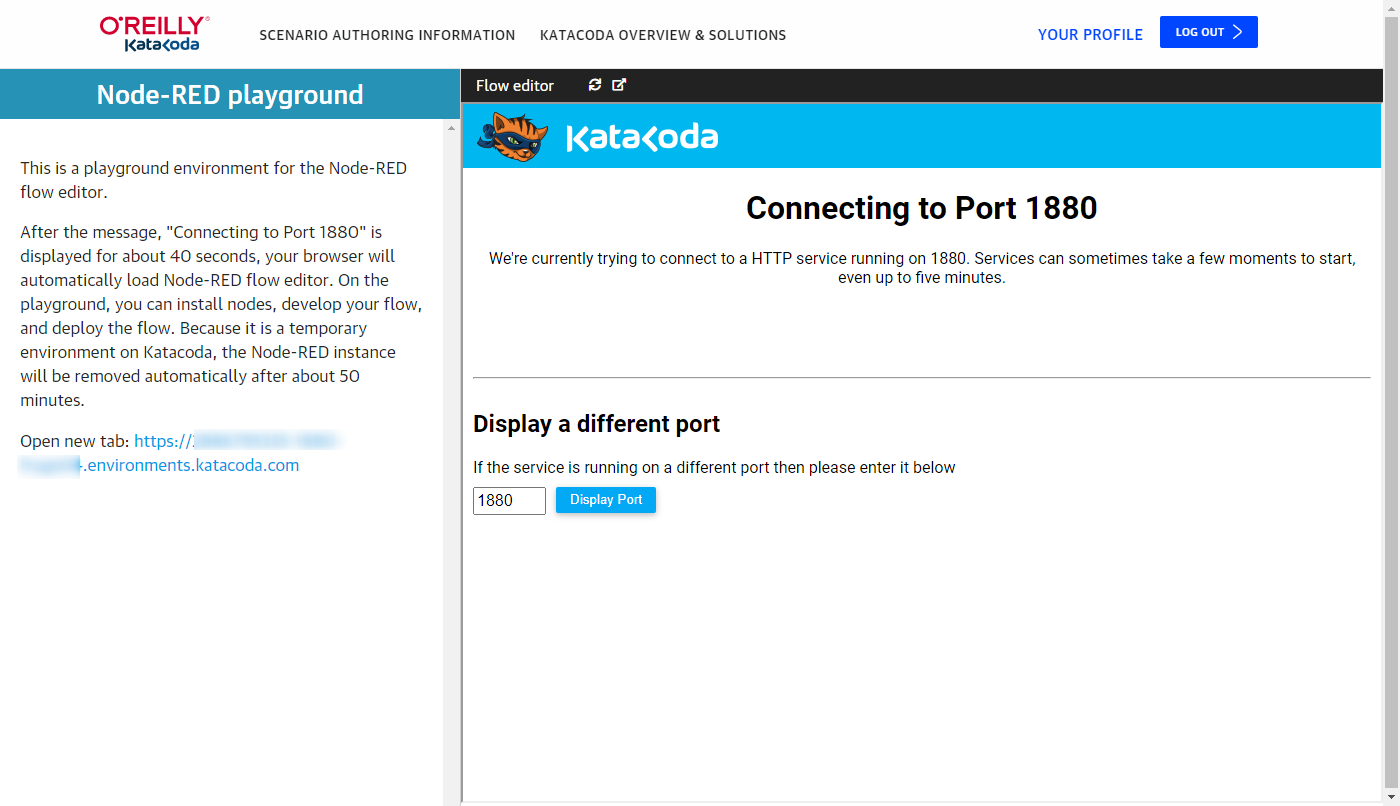1400x806 pixels.
Task: Click the Display Port button
Action: click(x=606, y=500)
